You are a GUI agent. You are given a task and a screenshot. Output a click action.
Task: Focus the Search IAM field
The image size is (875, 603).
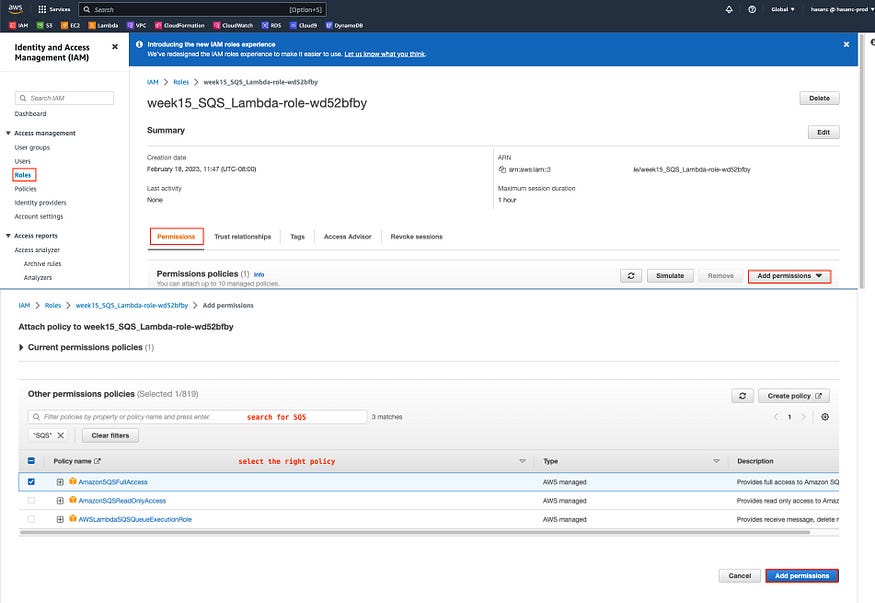pyautogui.click(x=64, y=98)
